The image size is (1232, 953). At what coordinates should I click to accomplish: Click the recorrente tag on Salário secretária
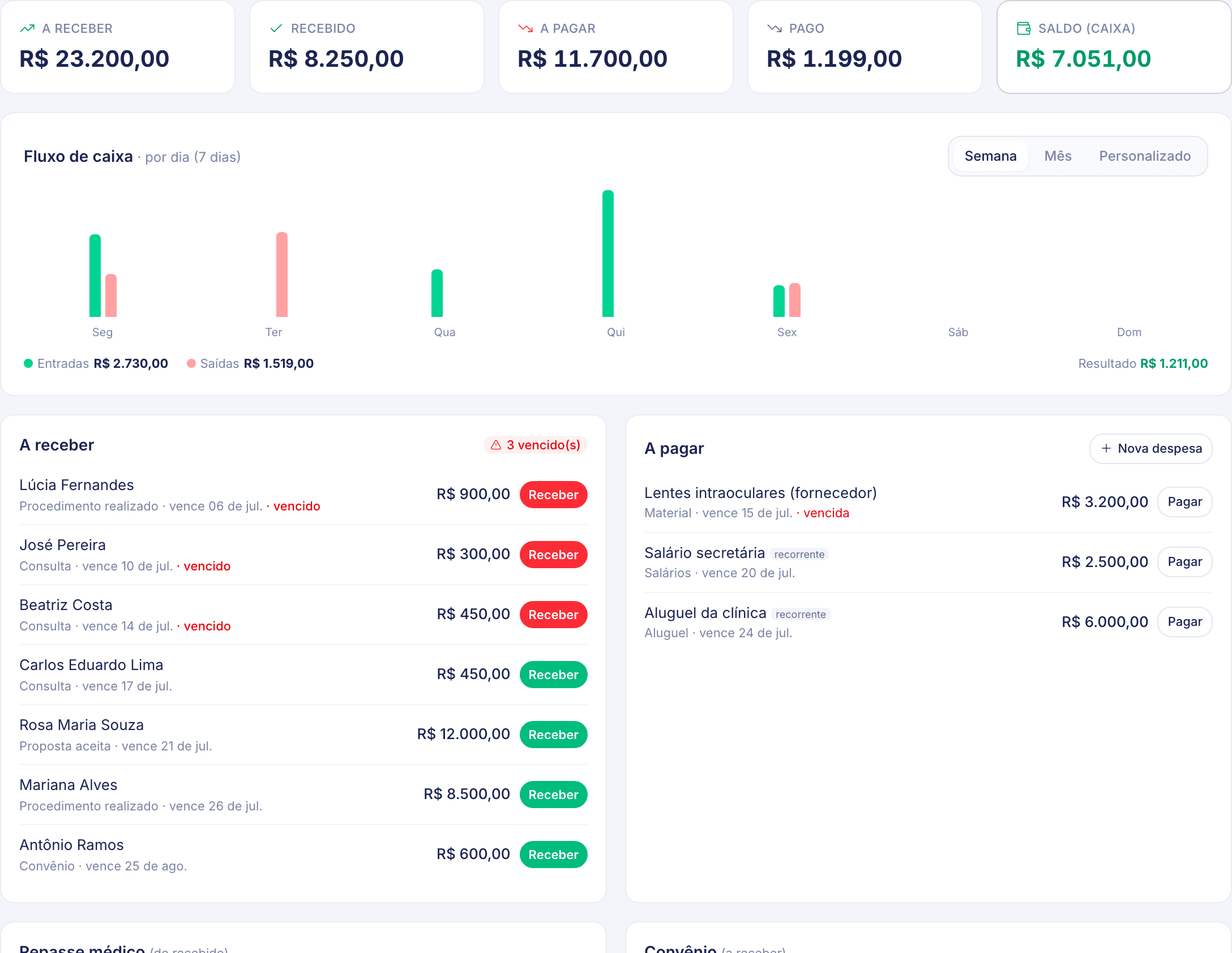[x=799, y=555]
